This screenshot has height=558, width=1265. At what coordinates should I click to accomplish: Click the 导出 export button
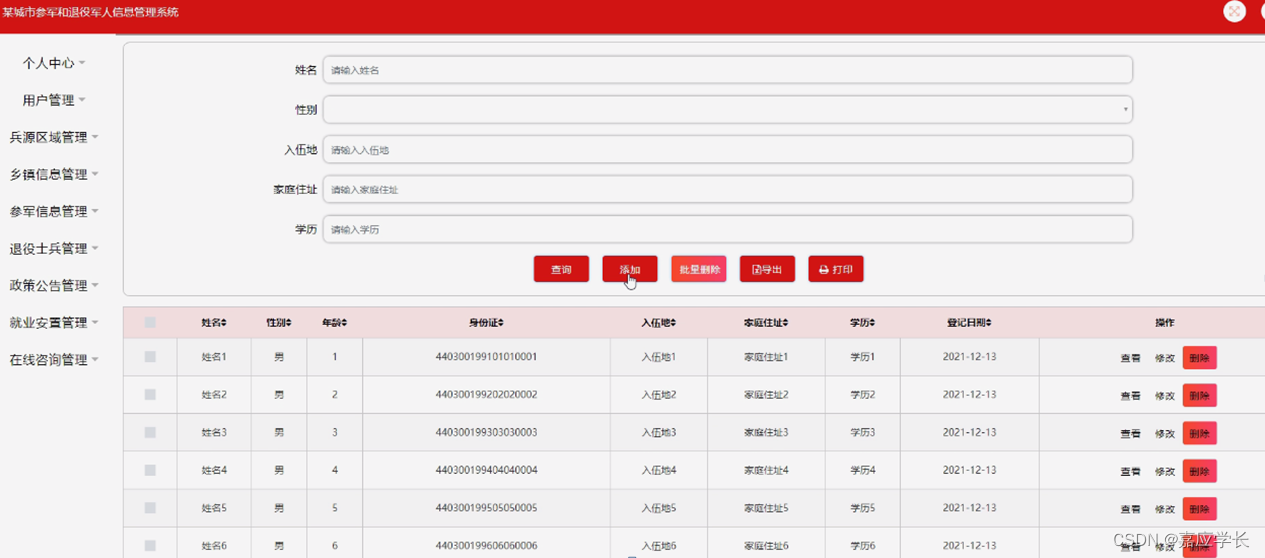tap(767, 269)
